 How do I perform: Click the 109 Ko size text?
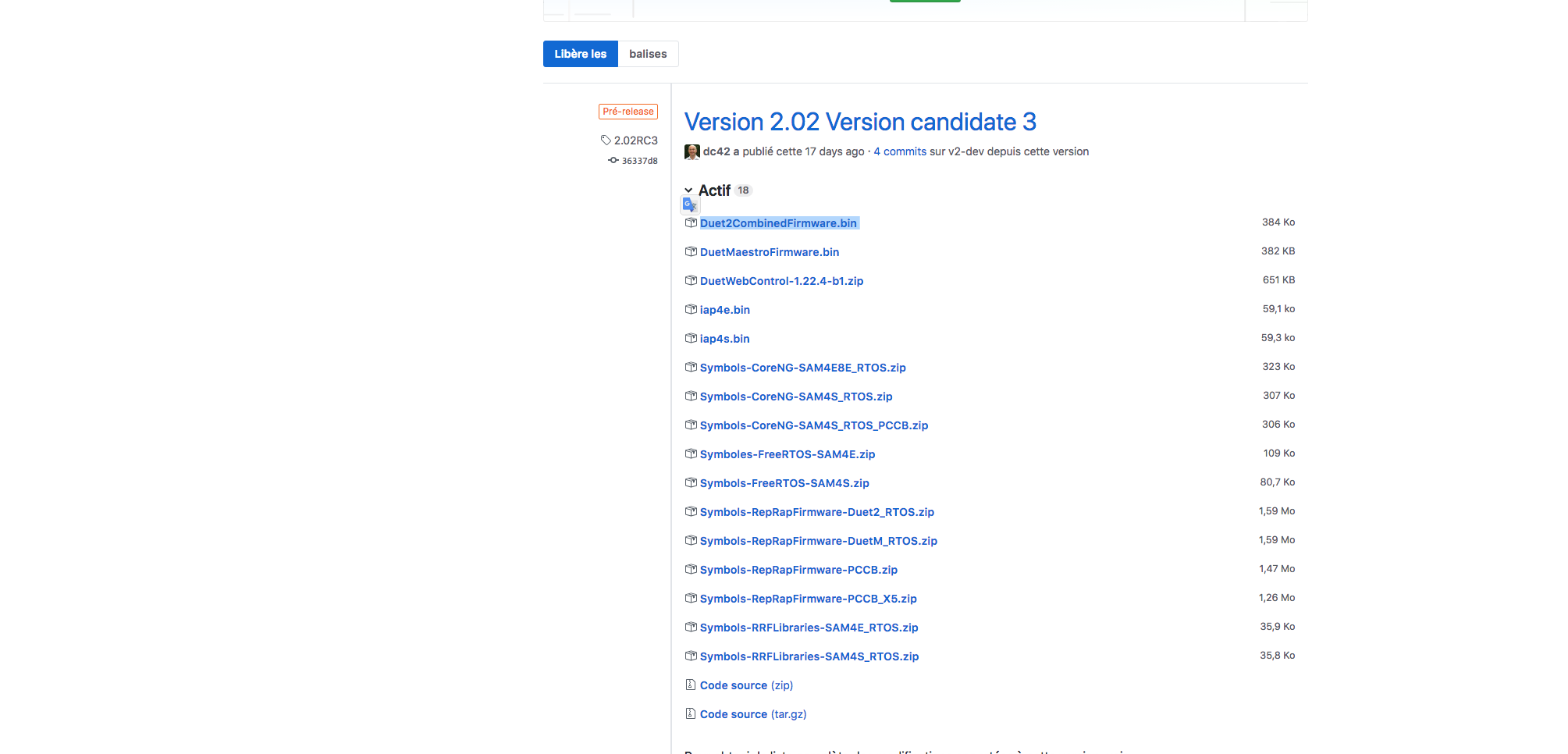point(1279,453)
